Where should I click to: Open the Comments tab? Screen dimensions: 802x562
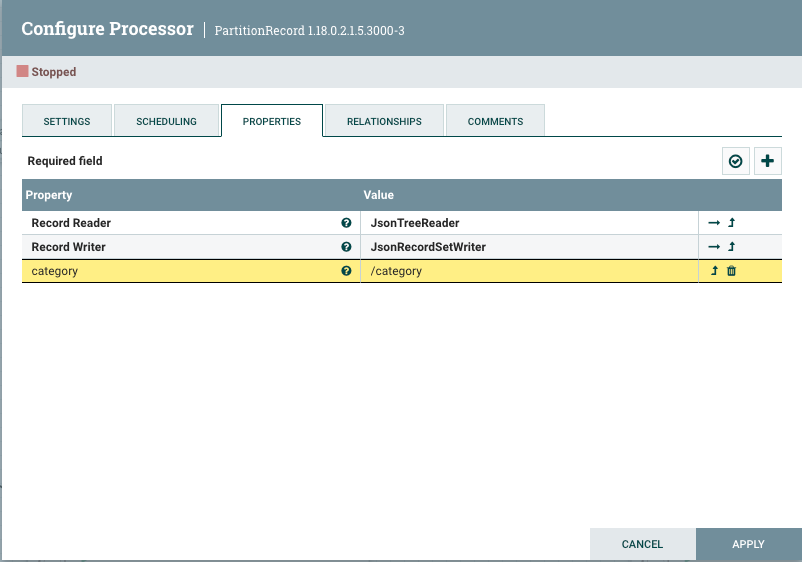[x=495, y=121]
